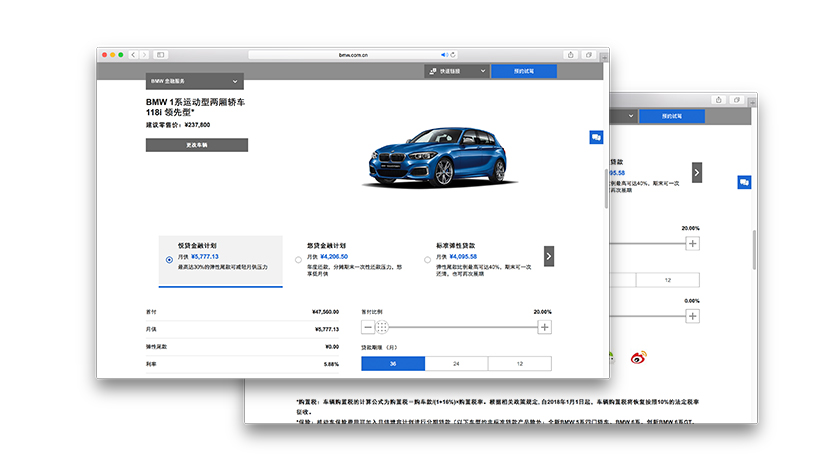The image size is (840, 473).
Task: Decrease down payment ratio with minus button
Action: click(x=368, y=327)
